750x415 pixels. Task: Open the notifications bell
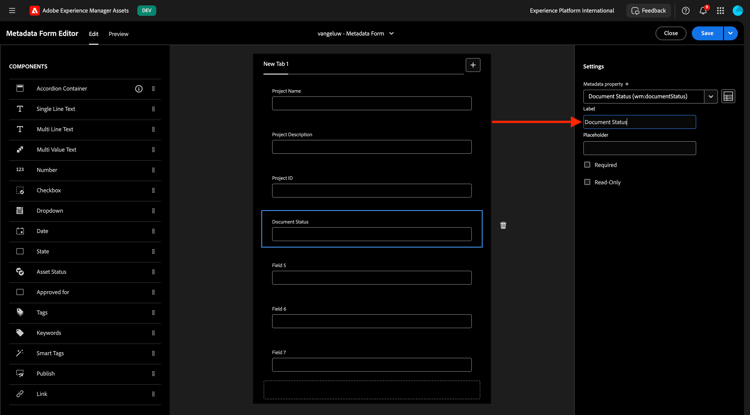tap(703, 11)
